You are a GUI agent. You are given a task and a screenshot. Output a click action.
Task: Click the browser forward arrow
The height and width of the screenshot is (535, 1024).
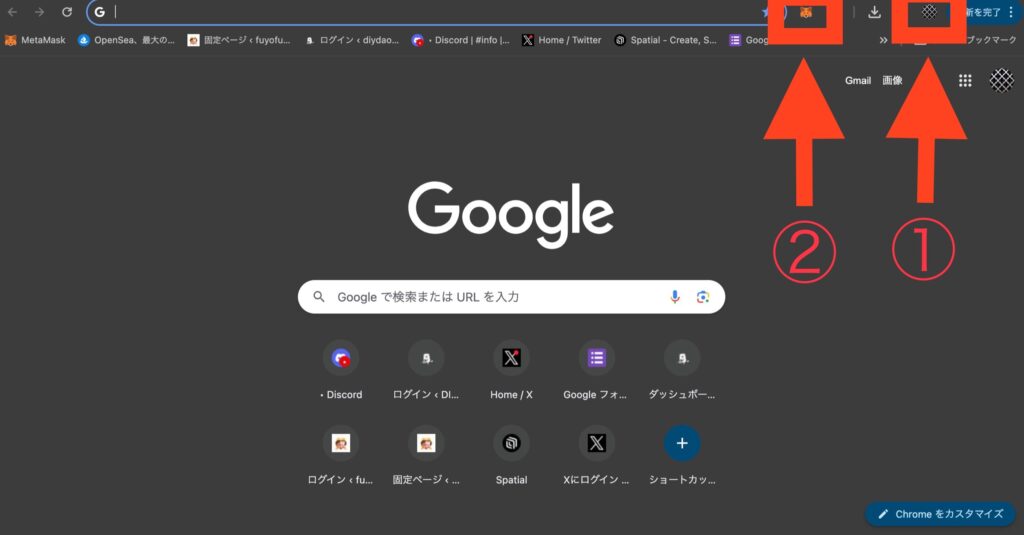point(40,12)
